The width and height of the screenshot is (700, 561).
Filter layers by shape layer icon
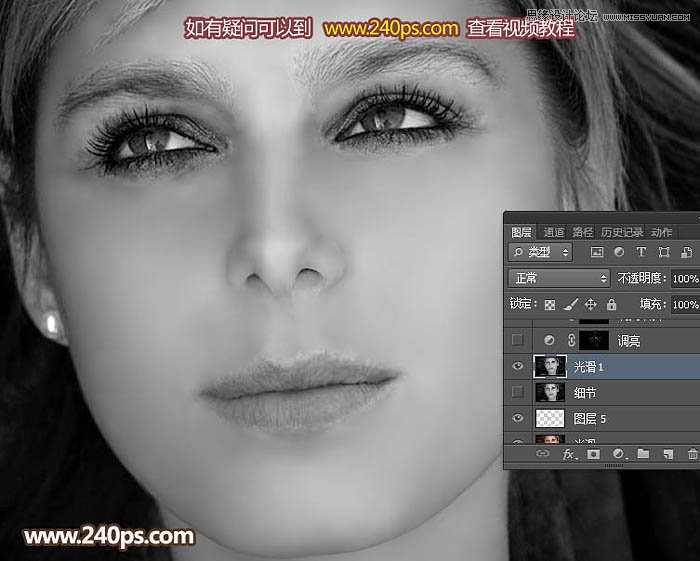pos(664,252)
